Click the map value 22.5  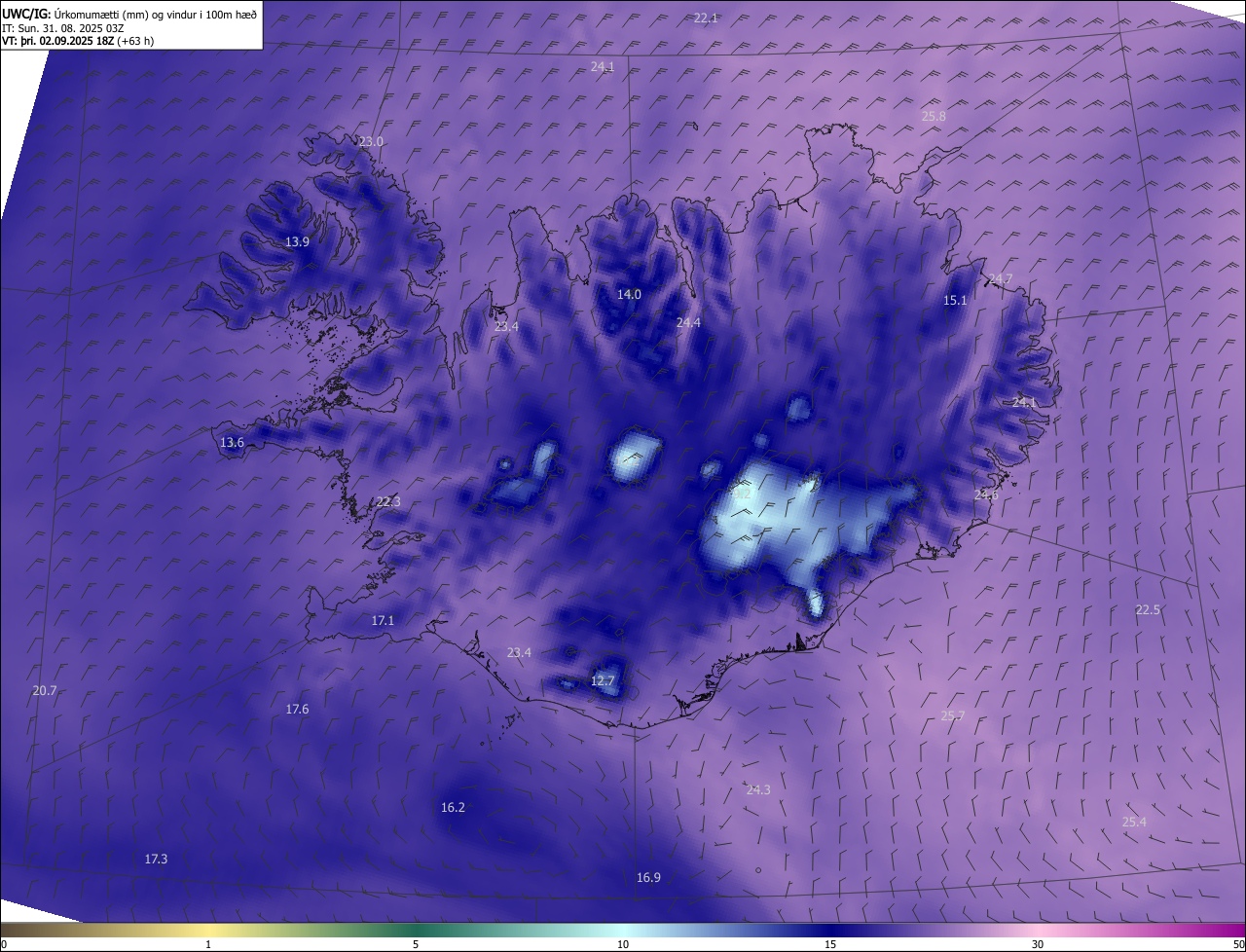point(1148,609)
